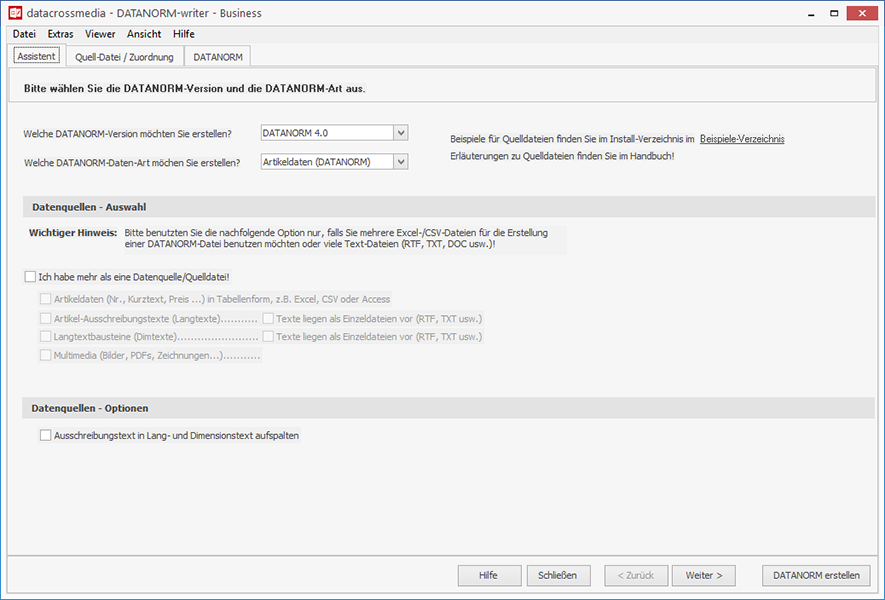Click the datacrossmedia app icon in title bar

tap(15, 13)
